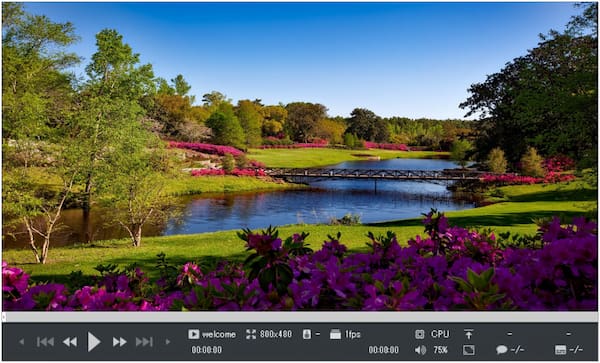
Task: Step one frame backward with small left arrow
Action: (x=22, y=342)
